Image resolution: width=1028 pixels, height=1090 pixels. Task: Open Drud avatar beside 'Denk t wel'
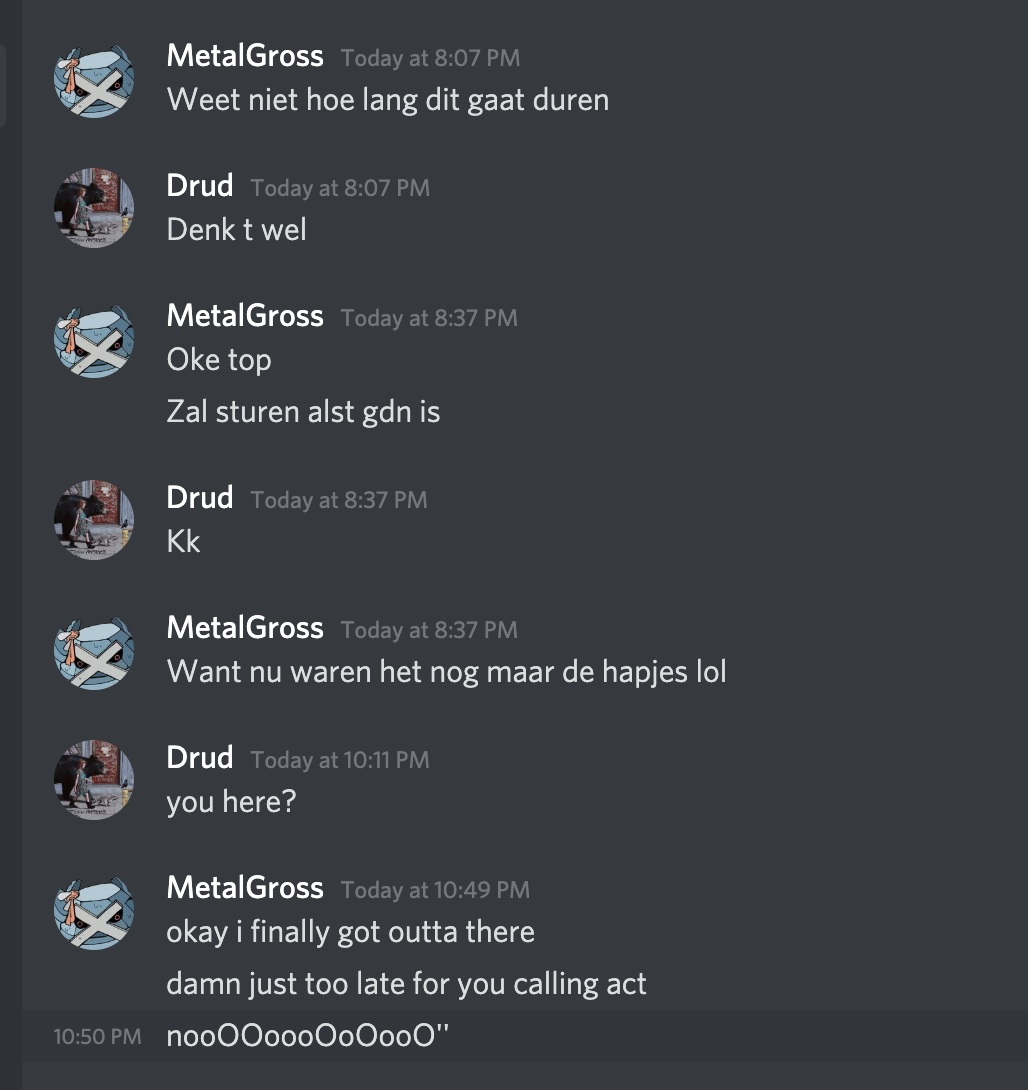[x=94, y=208]
